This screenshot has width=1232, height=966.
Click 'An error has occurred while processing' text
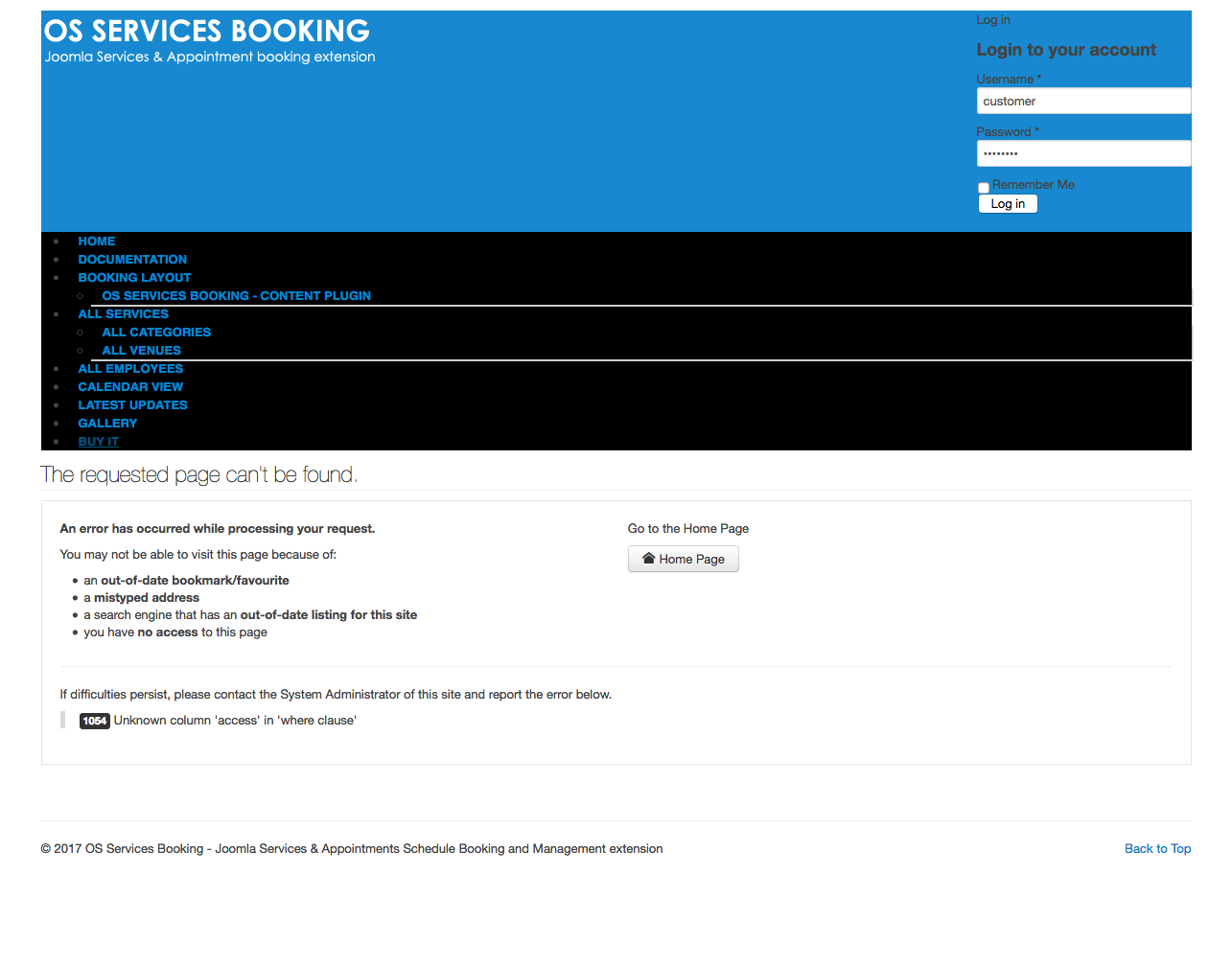(218, 529)
